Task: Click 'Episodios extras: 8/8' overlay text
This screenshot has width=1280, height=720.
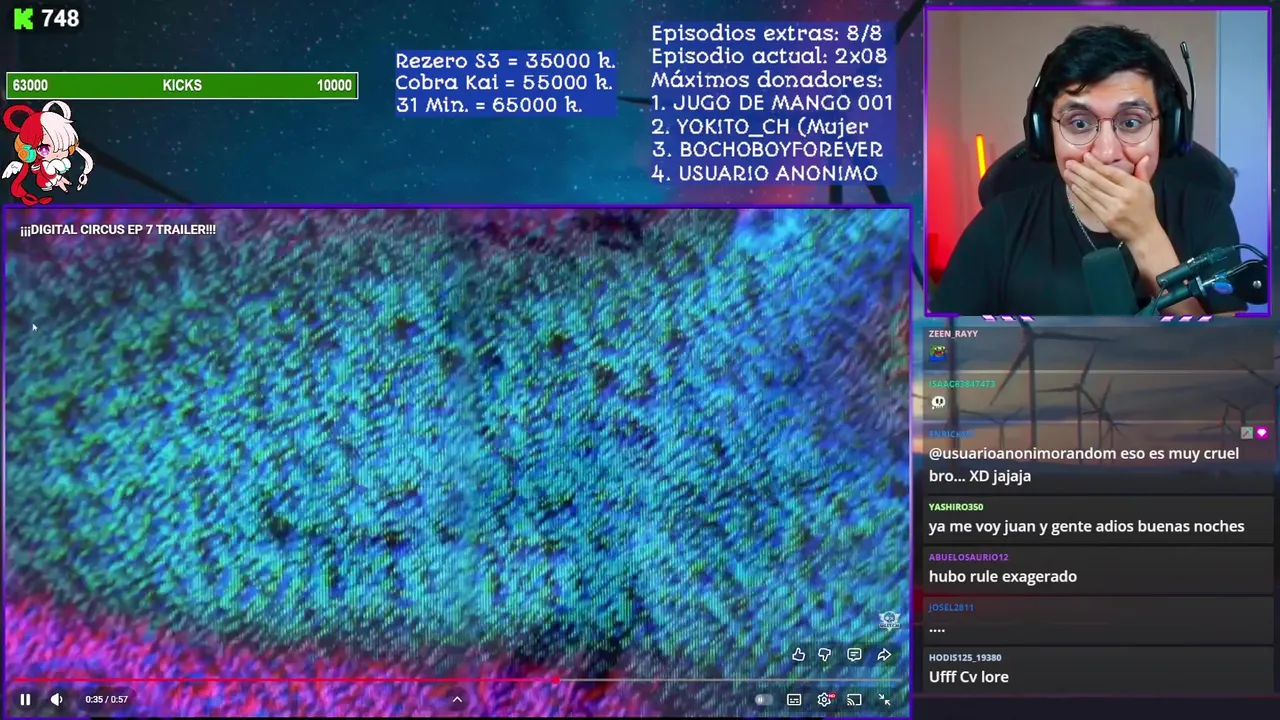Action: pyautogui.click(x=767, y=33)
